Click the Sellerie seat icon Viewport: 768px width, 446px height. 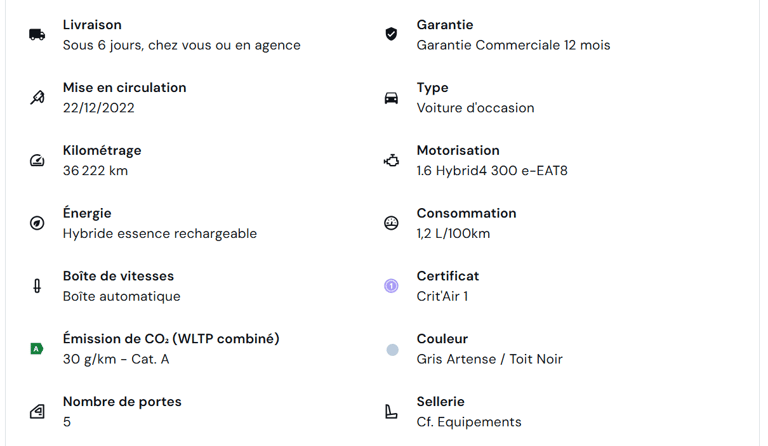391,412
